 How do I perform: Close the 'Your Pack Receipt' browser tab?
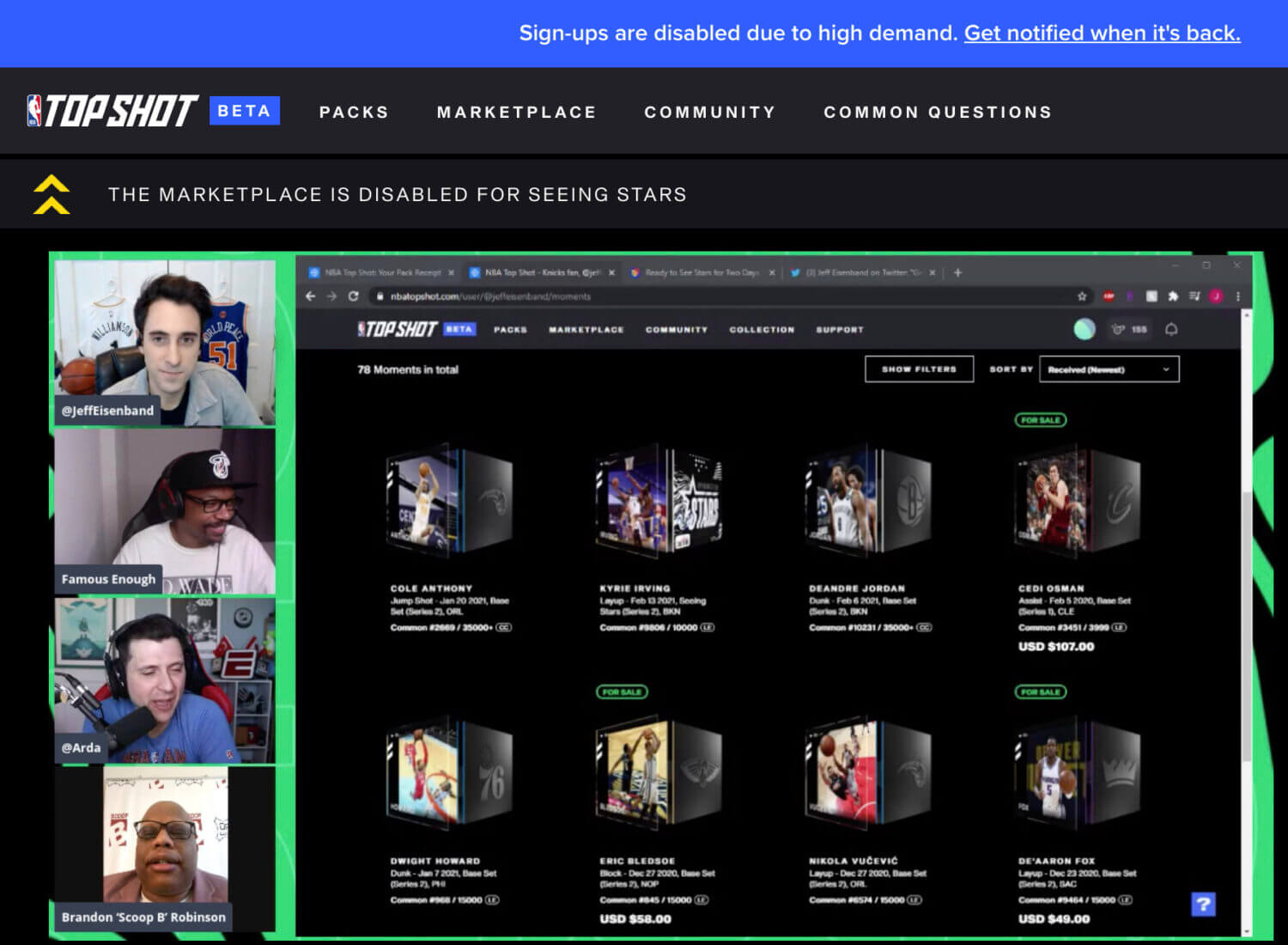[451, 272]
